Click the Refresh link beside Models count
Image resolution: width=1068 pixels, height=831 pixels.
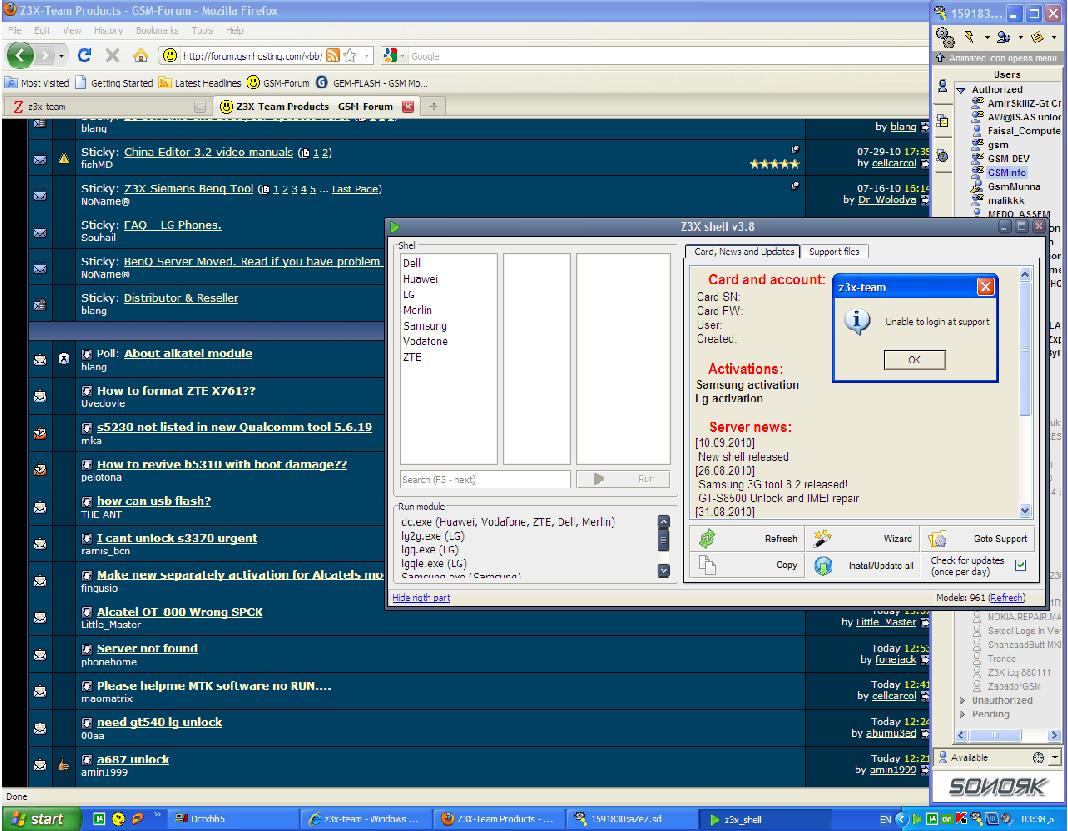[1006, 597]
